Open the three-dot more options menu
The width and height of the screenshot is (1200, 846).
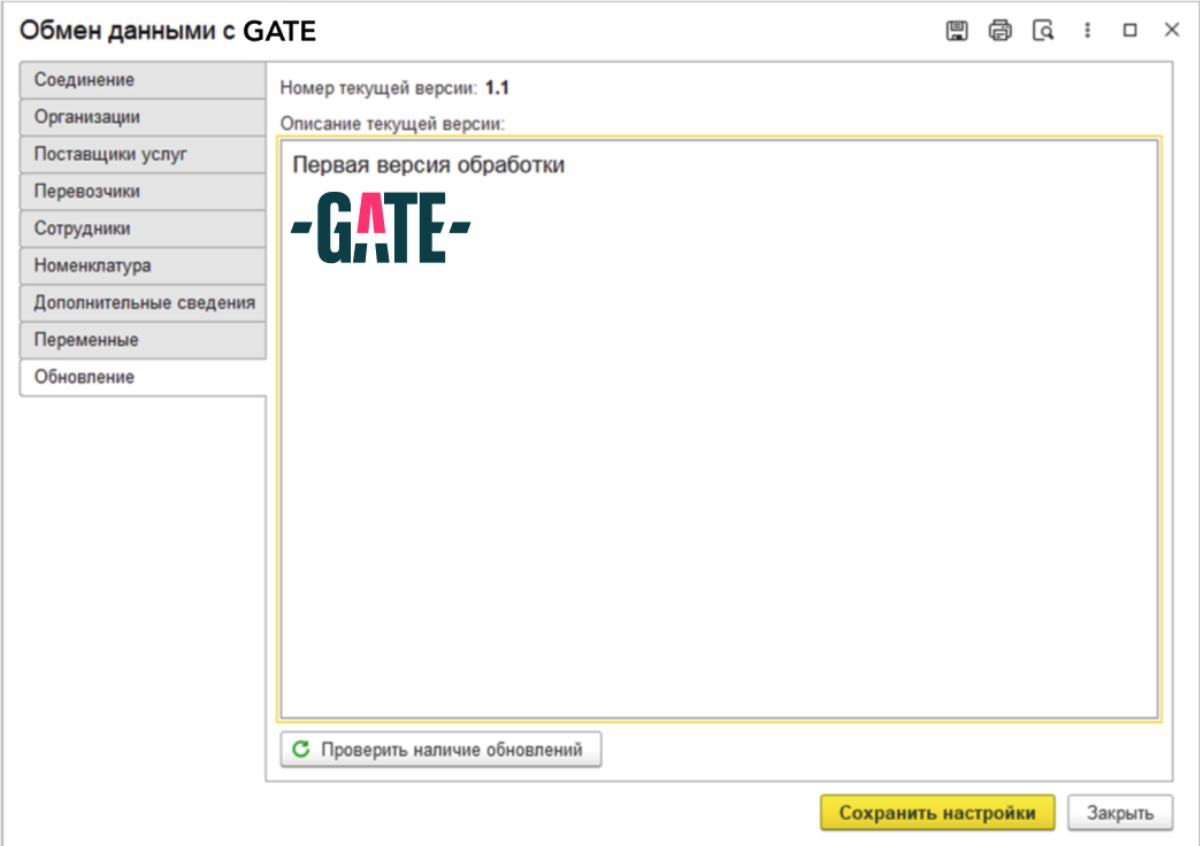point(1087,30)
